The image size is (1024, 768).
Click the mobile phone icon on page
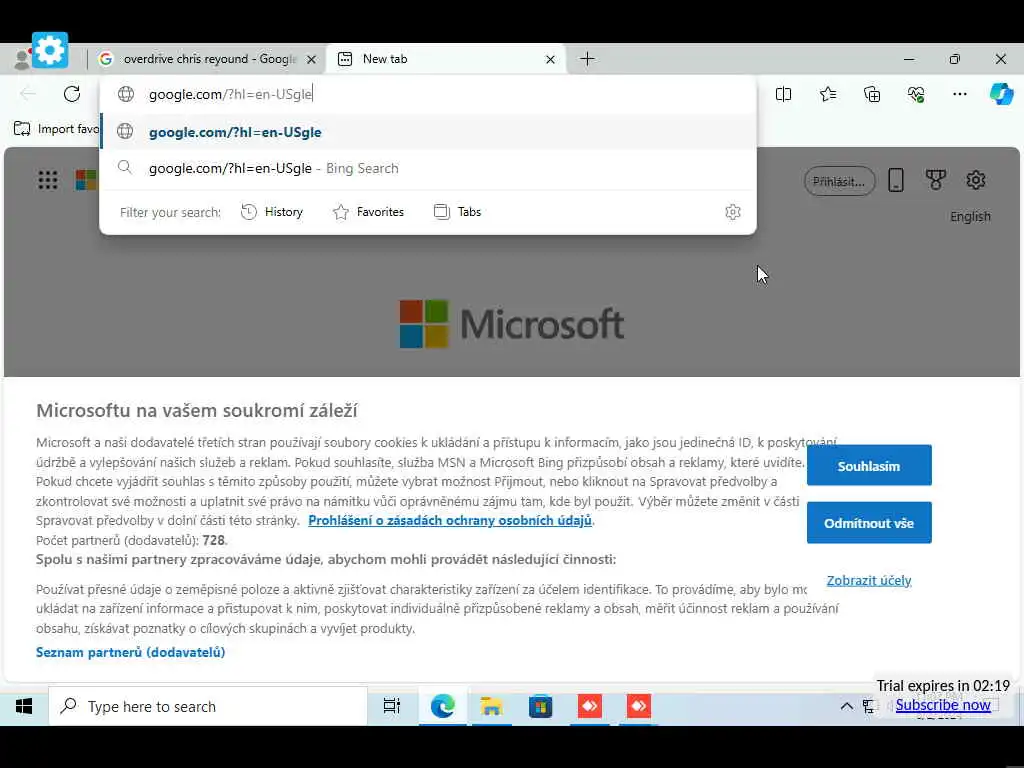[x=896, y=180]
